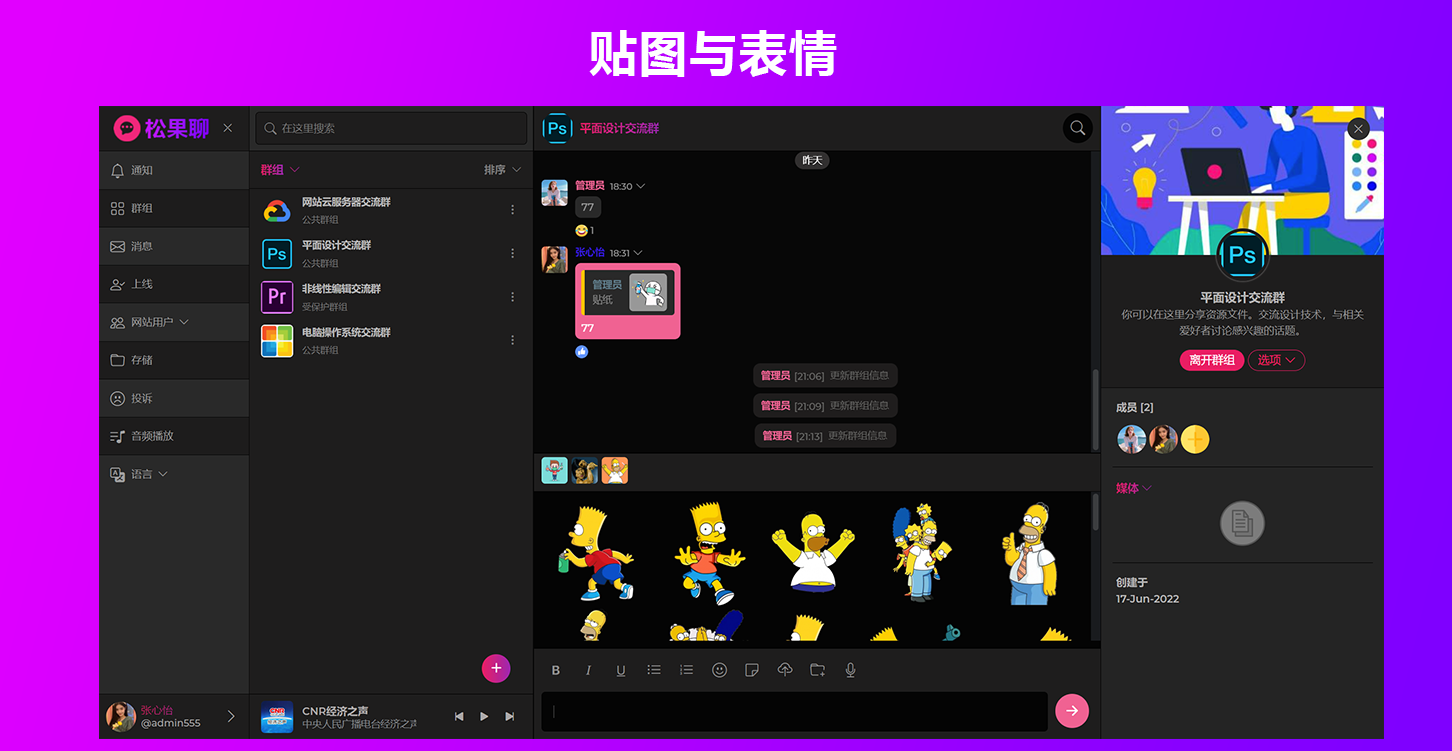Attach from storage folder-plus icon
The height and width of the screenshot is (751, 1452).
(817, 670)
